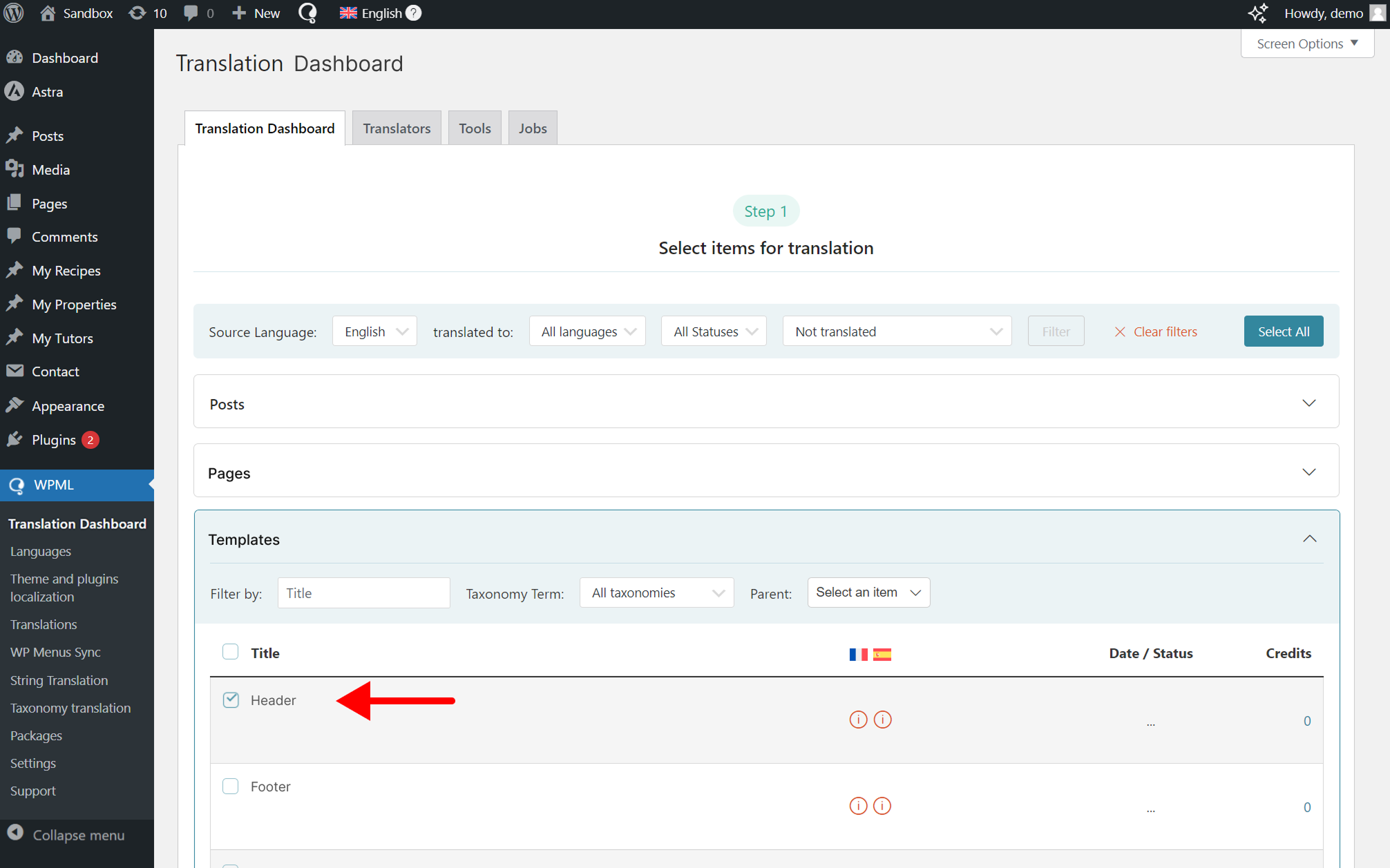Open Parent Select an item dropdown
Image resolution: width=1390 pixels, height=868 pixels.
click(868, 592)
